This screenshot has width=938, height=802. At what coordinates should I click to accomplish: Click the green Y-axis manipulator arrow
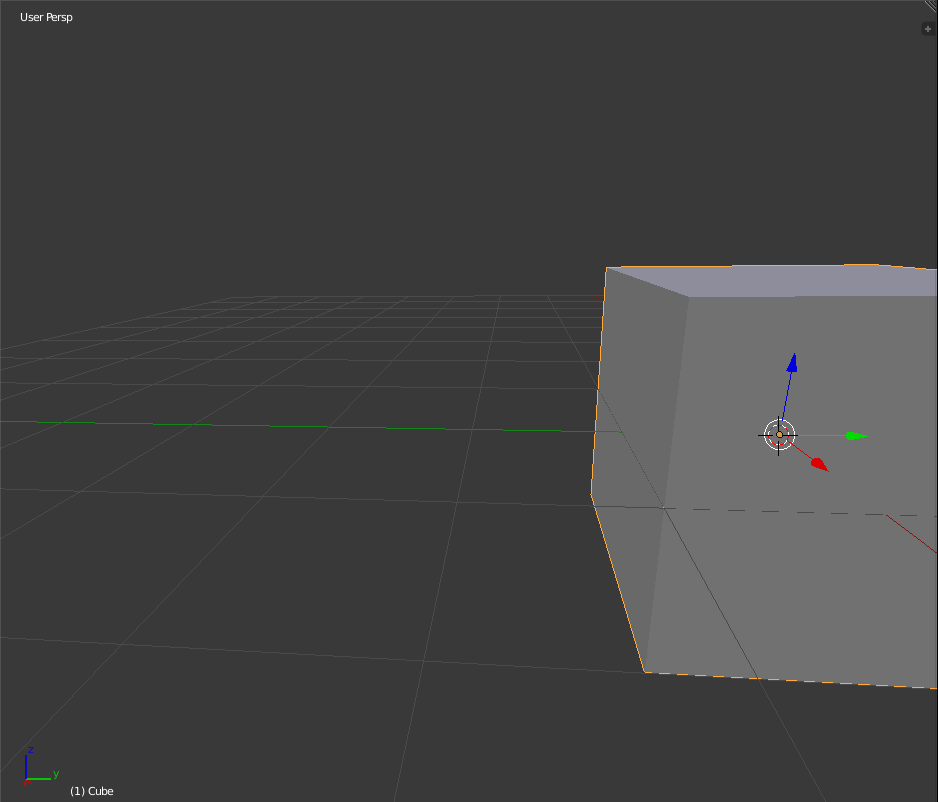857,436
